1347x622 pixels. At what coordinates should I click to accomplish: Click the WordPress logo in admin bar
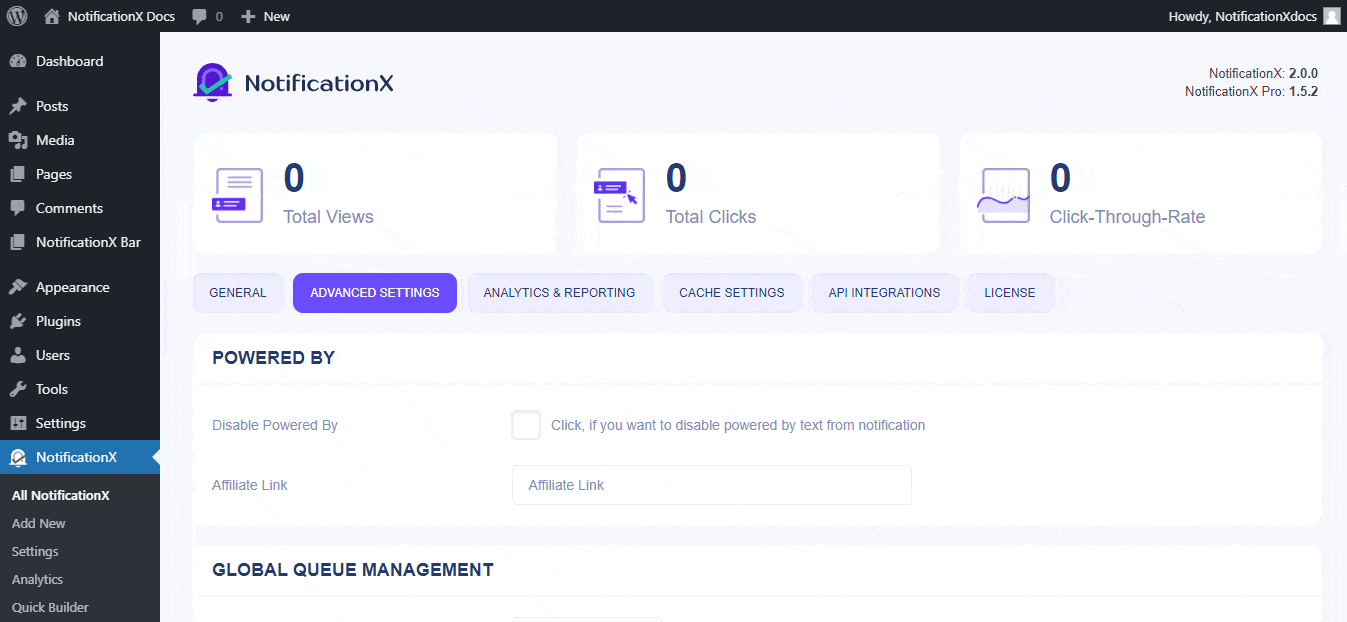tap(15, 15)
